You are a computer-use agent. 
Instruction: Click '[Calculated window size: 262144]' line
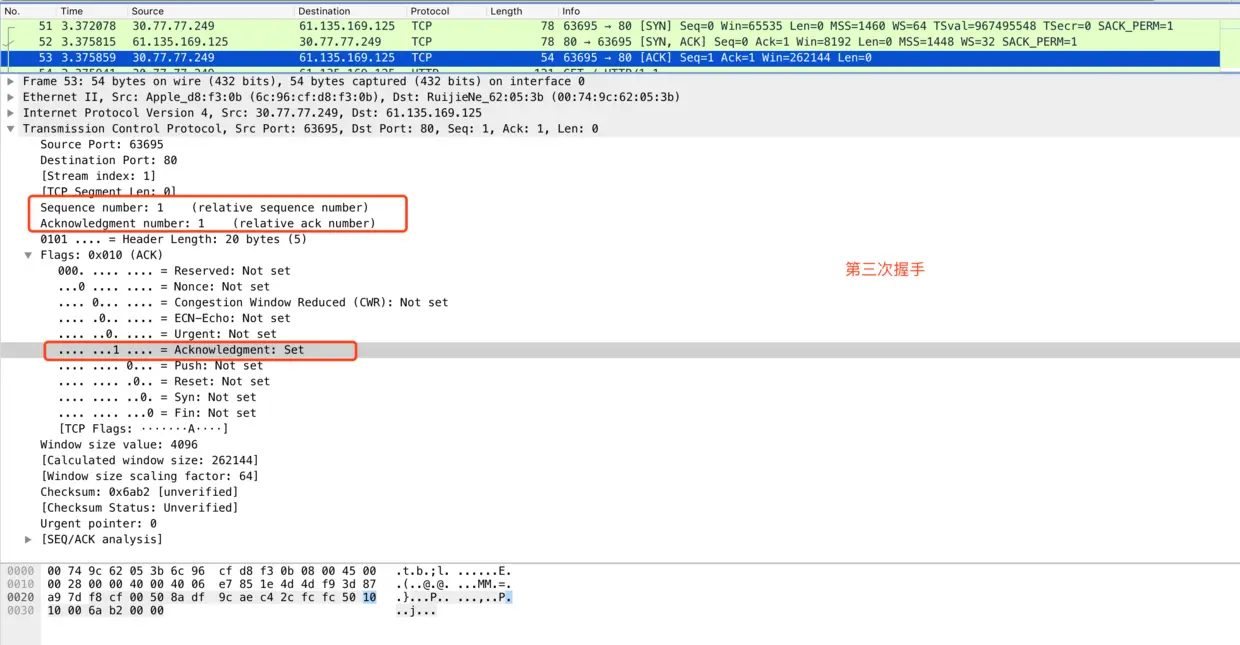pos(149,460)
